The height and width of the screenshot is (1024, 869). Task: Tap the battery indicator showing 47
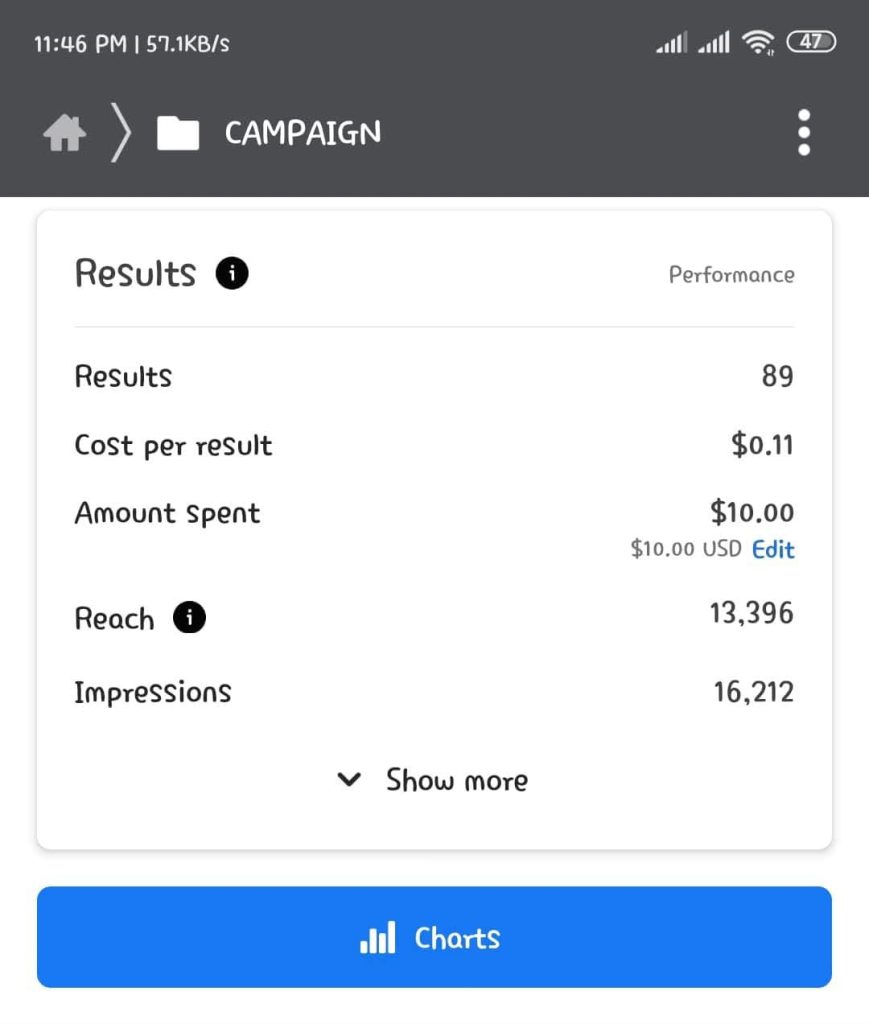tap(811, 42)
